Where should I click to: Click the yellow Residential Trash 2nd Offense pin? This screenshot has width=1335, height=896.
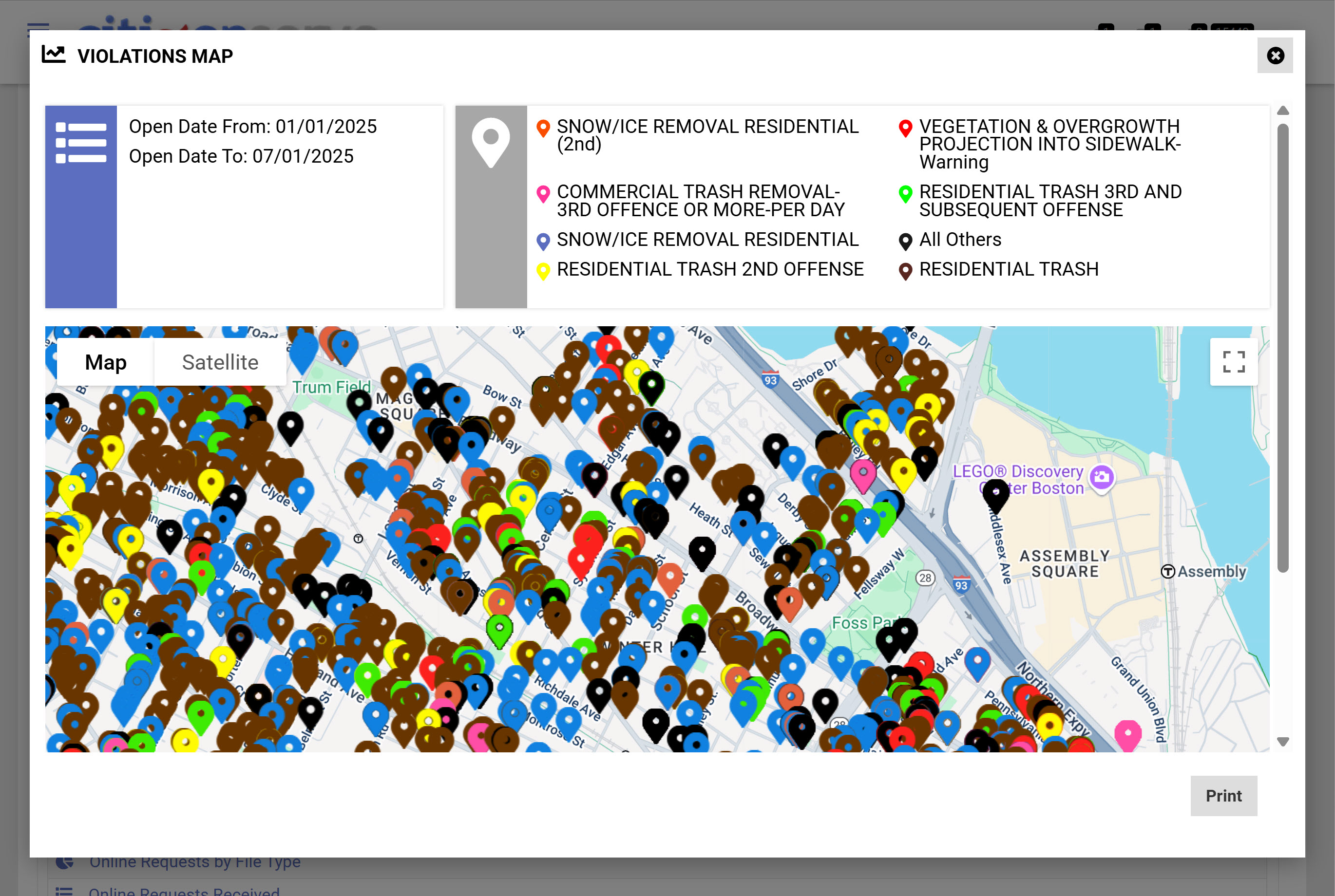point(543,271)
